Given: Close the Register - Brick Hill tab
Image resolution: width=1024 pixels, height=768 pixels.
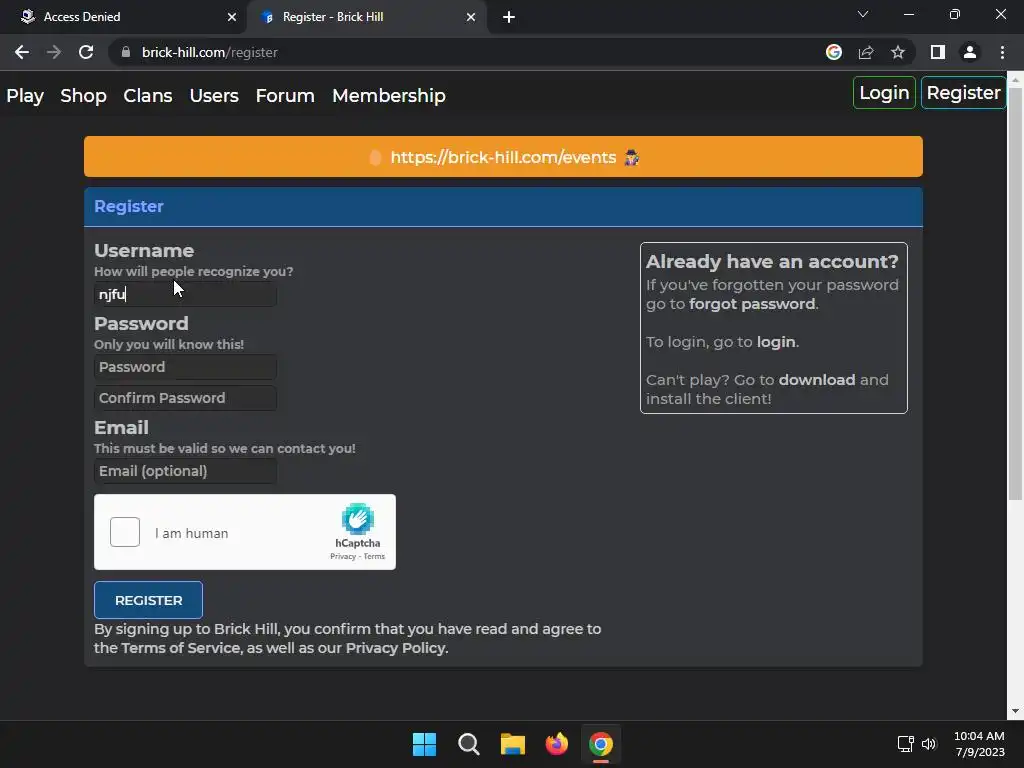Looking at the screenshot, I should point(471,17).
